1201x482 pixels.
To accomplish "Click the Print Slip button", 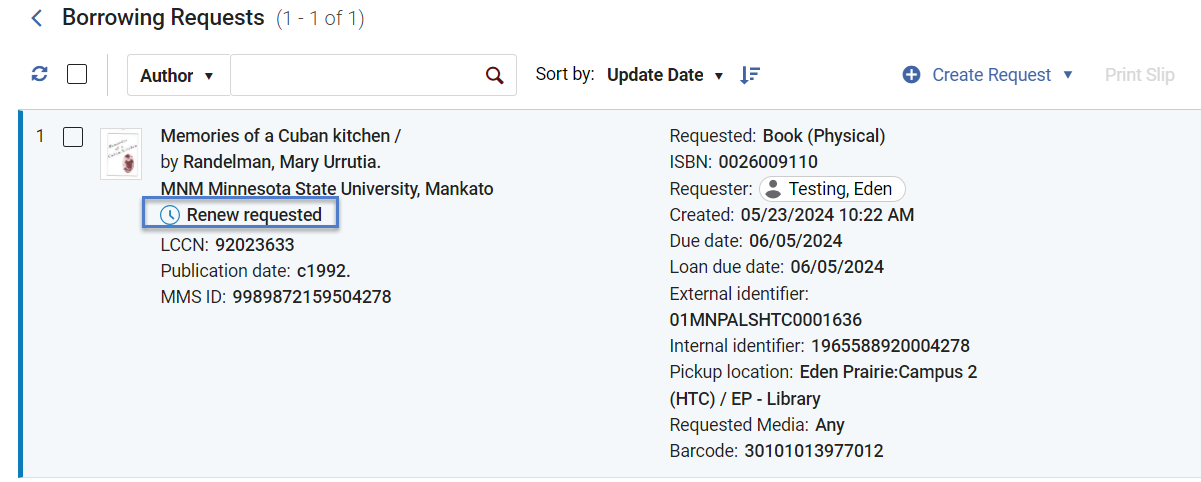I will [x=1139, y=75].
